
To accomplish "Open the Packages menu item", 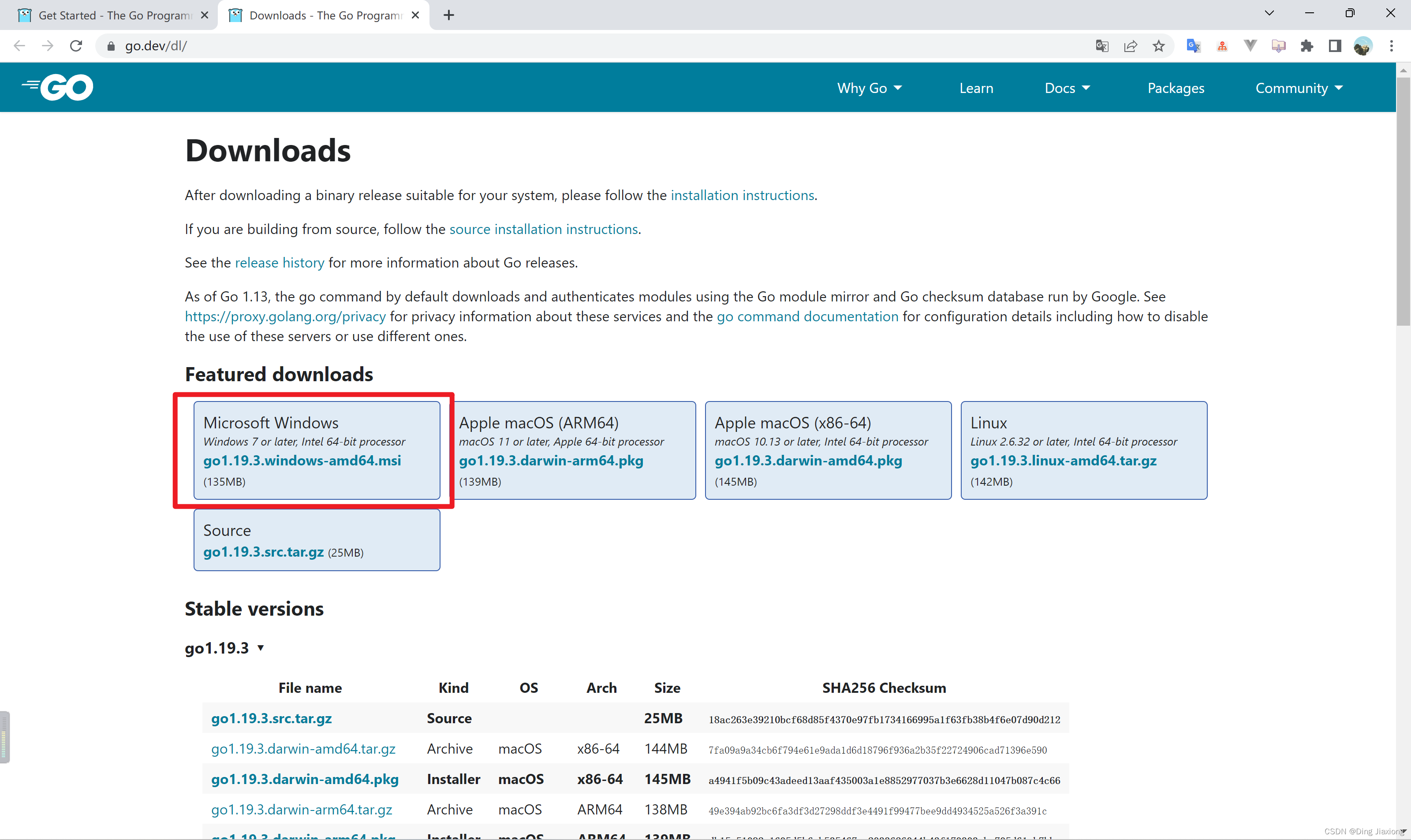I will pos(1176,88).
